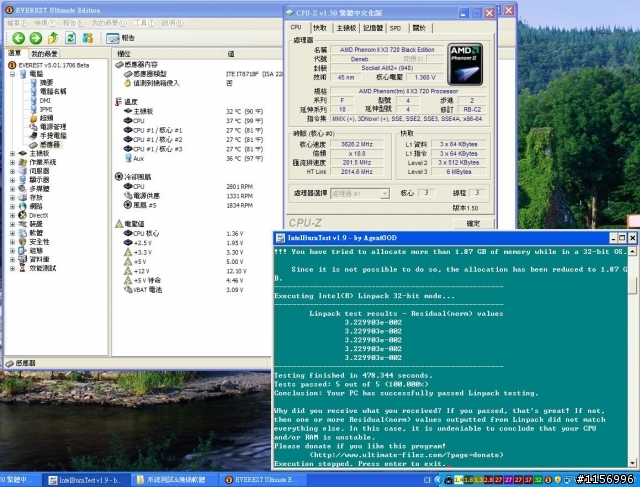Open 系統測試 folder taskbar button

coord(174,480)
